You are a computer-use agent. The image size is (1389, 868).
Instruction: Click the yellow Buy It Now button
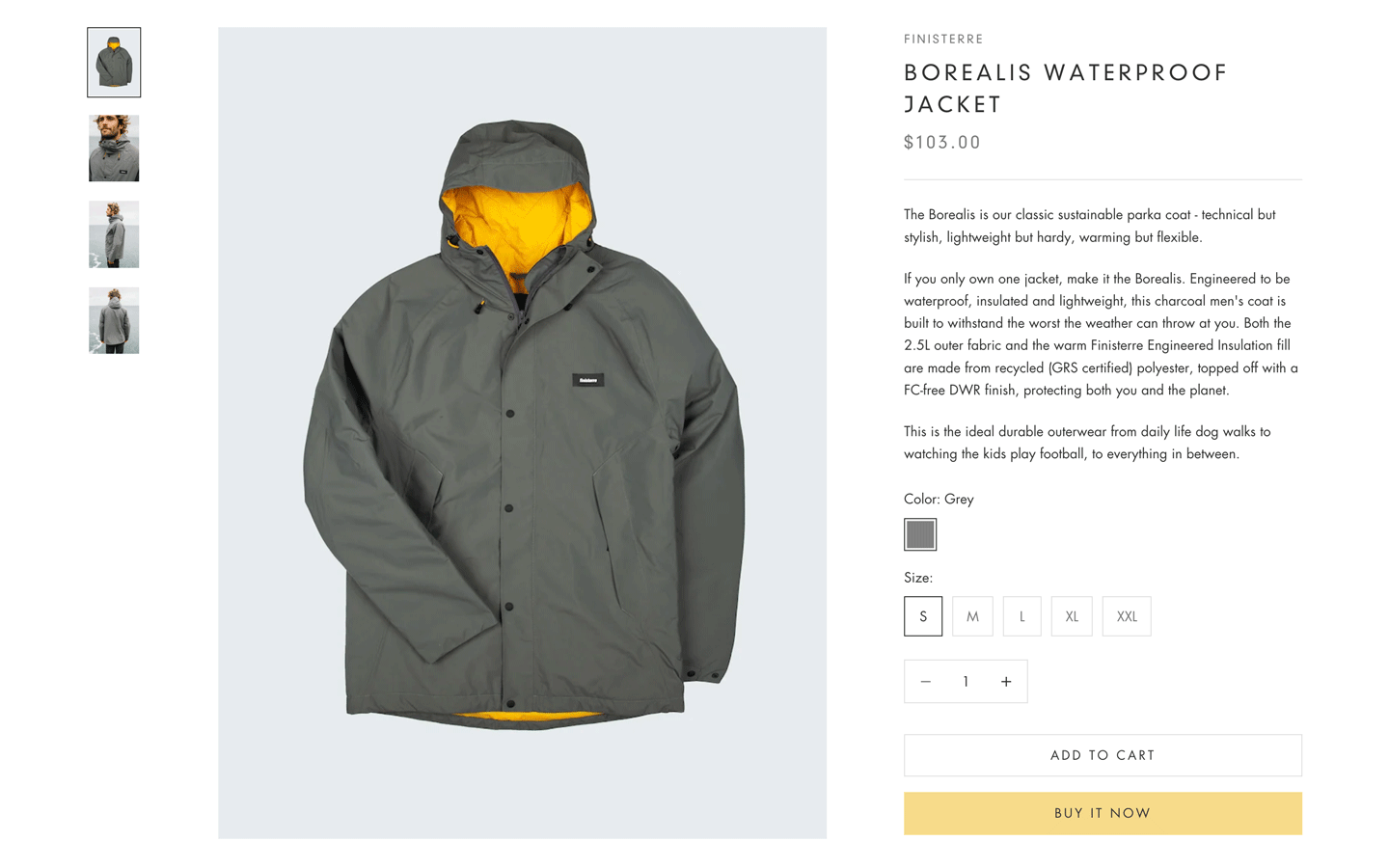[x=1103, y=813]
